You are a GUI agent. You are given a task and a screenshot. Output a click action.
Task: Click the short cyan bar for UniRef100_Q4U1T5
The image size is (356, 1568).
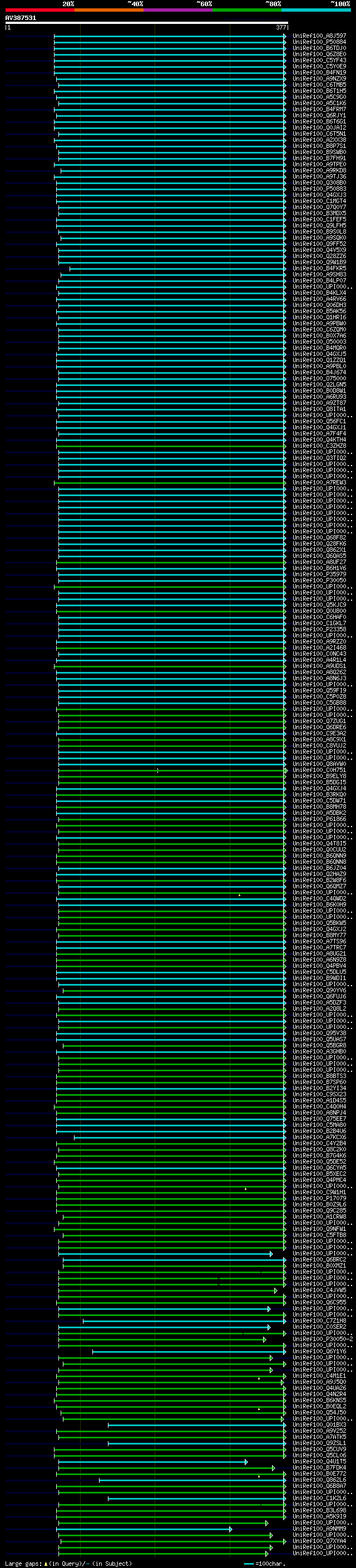point(154,1461)
